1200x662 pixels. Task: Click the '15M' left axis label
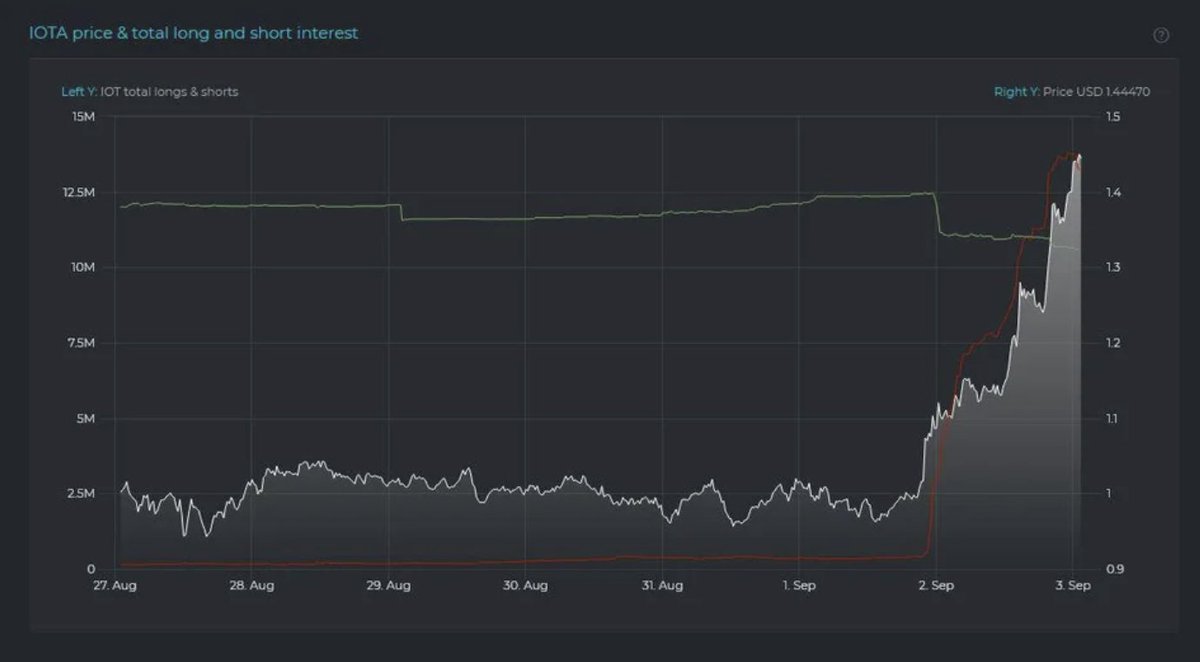click(x=84, y=117)
